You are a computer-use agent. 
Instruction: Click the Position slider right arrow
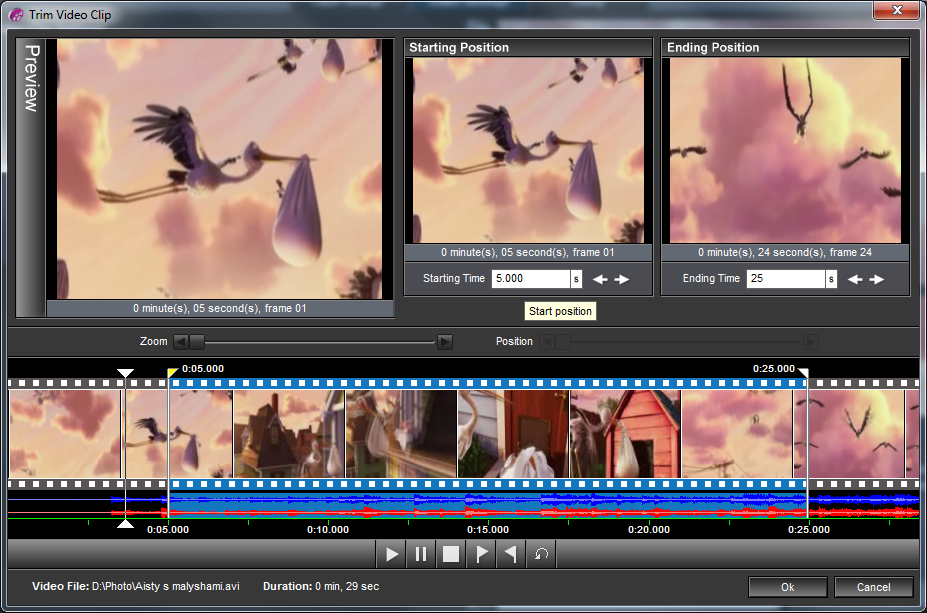[811, 342]
